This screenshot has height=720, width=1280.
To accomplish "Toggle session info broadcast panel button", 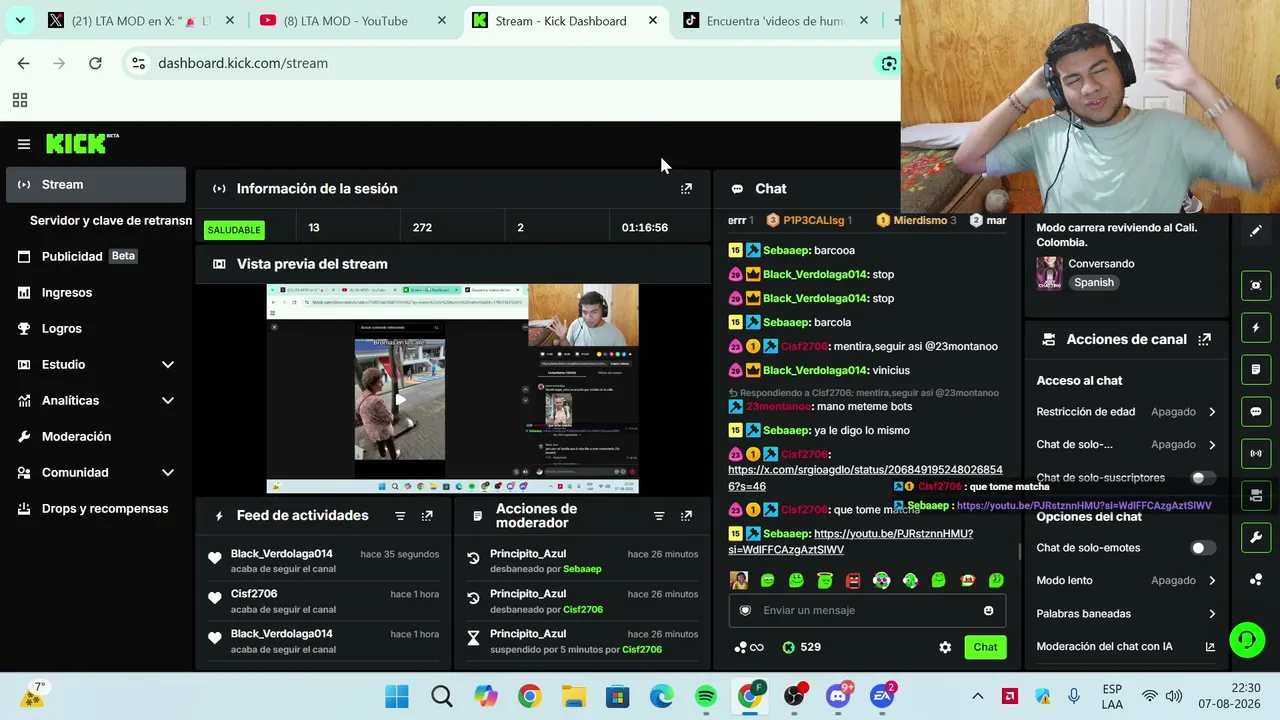I will coord(1256,453).
